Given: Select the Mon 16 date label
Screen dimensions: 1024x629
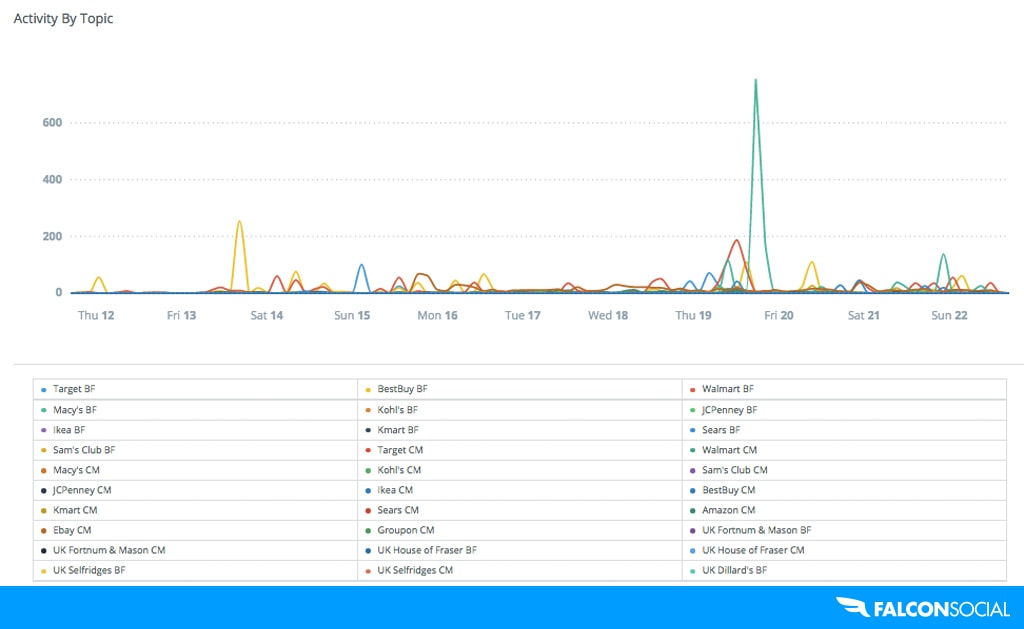Looking at the screenshot, I should tap(437, 315).
